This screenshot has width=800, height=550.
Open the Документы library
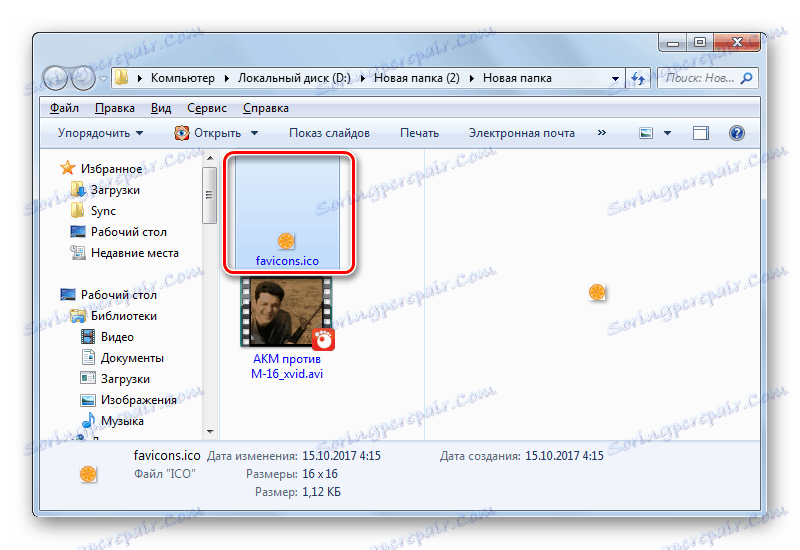[x=132, y=358]
